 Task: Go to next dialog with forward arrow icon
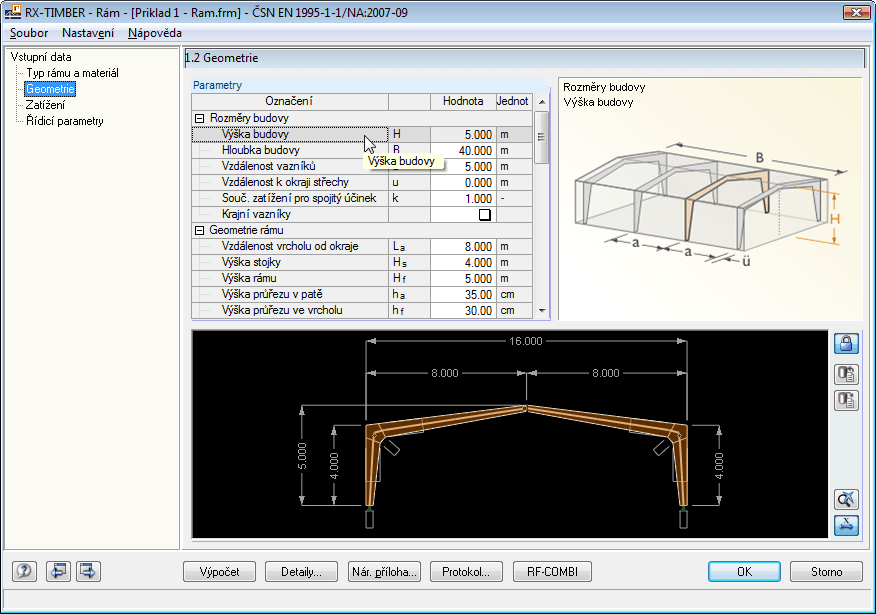click(87, 571)
